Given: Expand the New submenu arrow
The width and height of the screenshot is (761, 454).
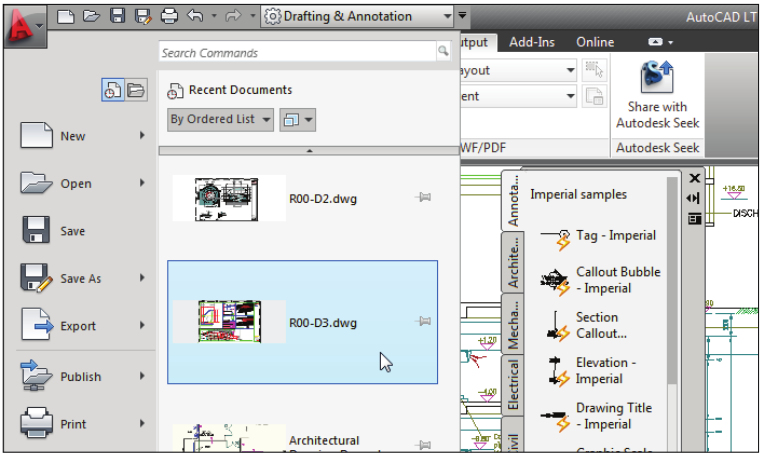Looking at the screenshot, I should point(142,135).
